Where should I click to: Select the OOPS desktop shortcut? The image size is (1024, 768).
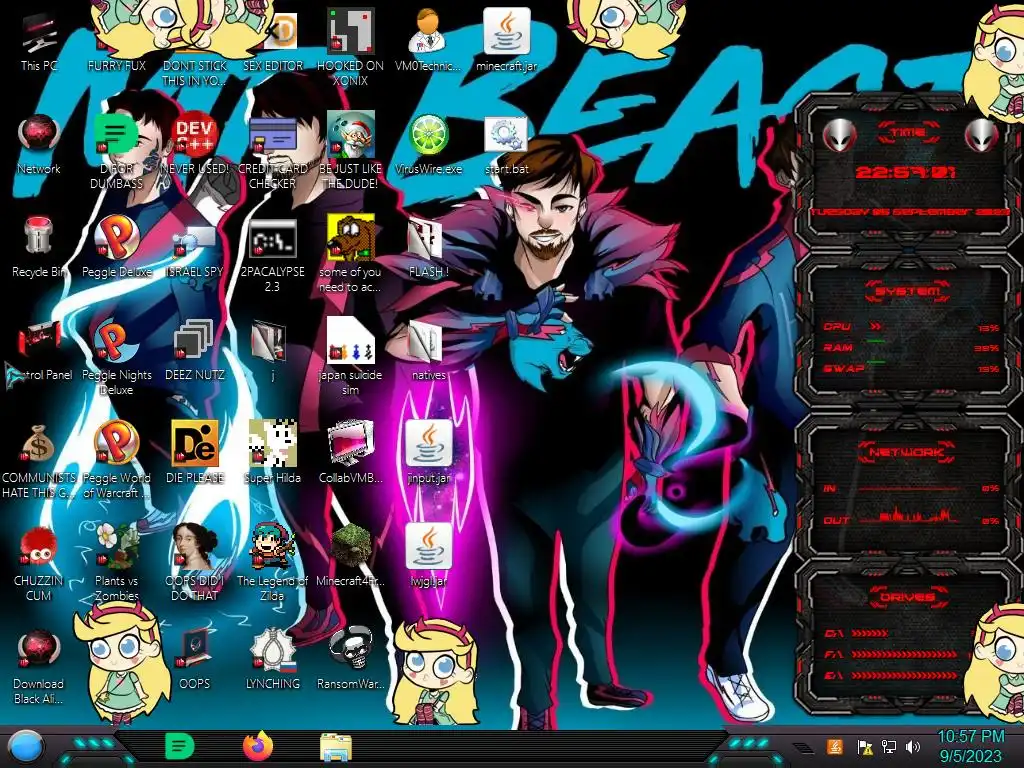tap(195, 660)
